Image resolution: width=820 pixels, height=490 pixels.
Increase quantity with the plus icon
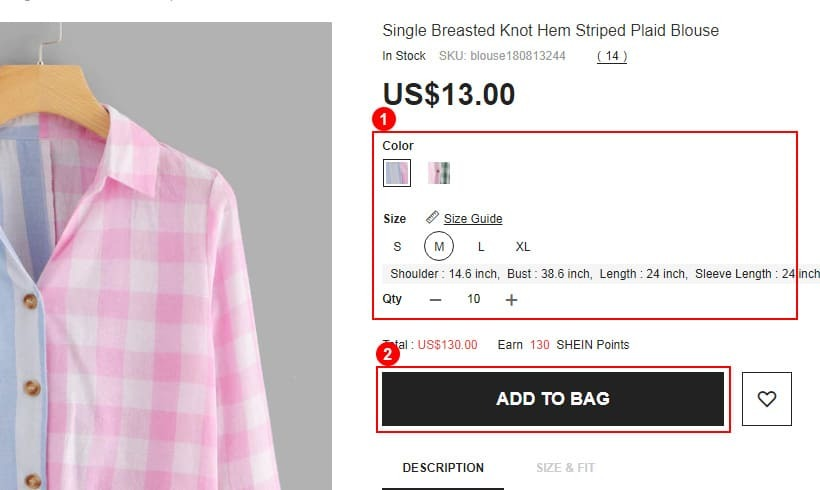point(511,300)
